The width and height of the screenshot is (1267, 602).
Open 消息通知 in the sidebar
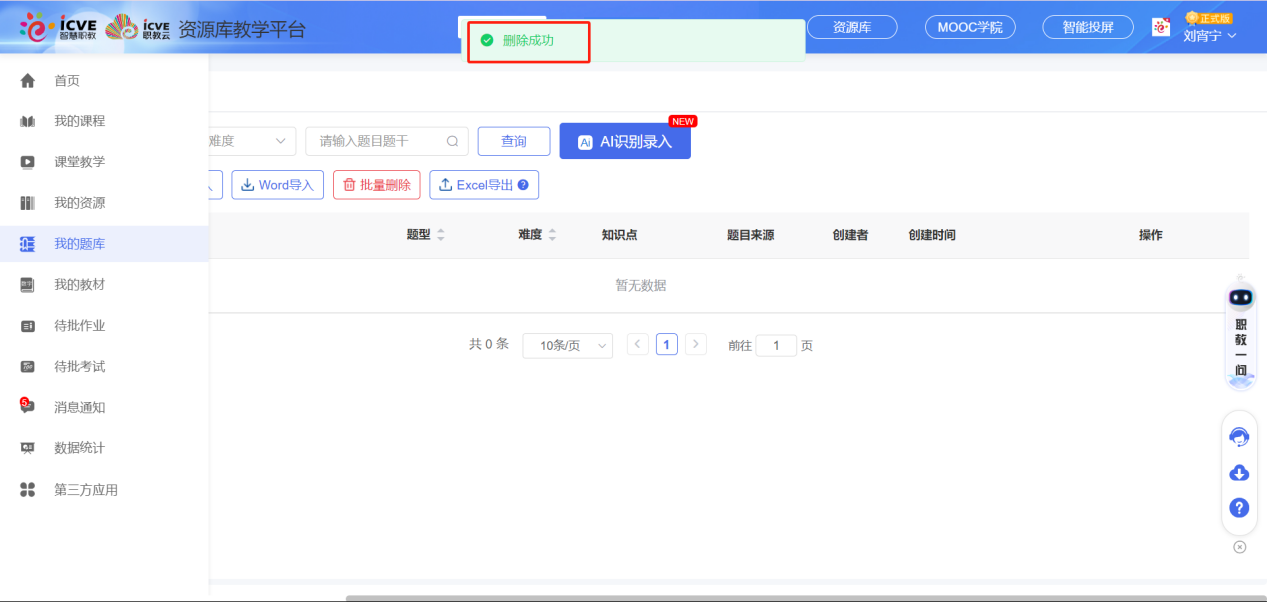(x=79, y=407)
